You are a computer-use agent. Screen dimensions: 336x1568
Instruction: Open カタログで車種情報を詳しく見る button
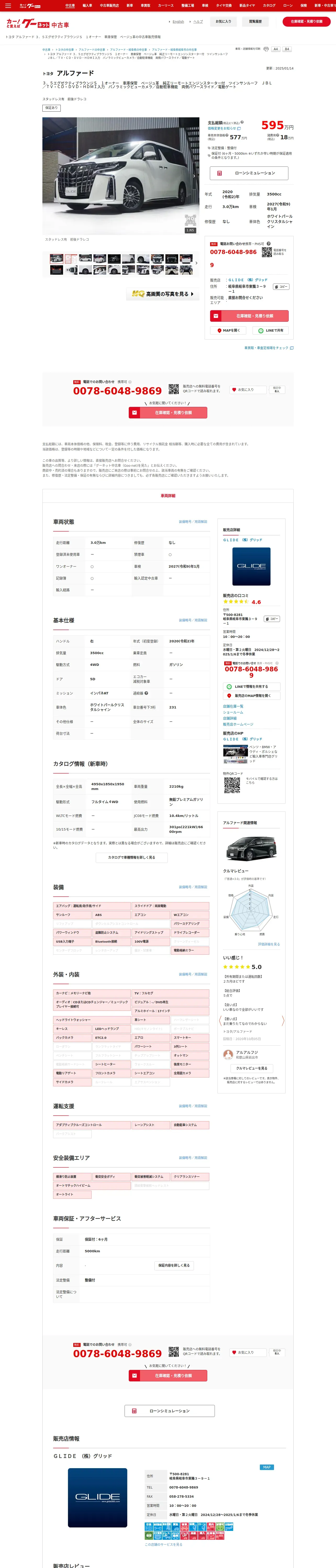[131, 858]
